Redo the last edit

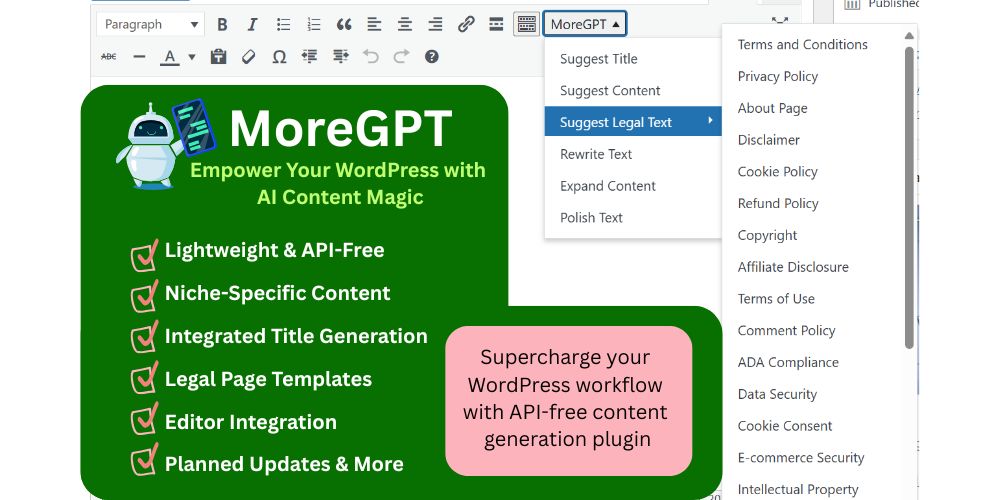click(401, 57)
